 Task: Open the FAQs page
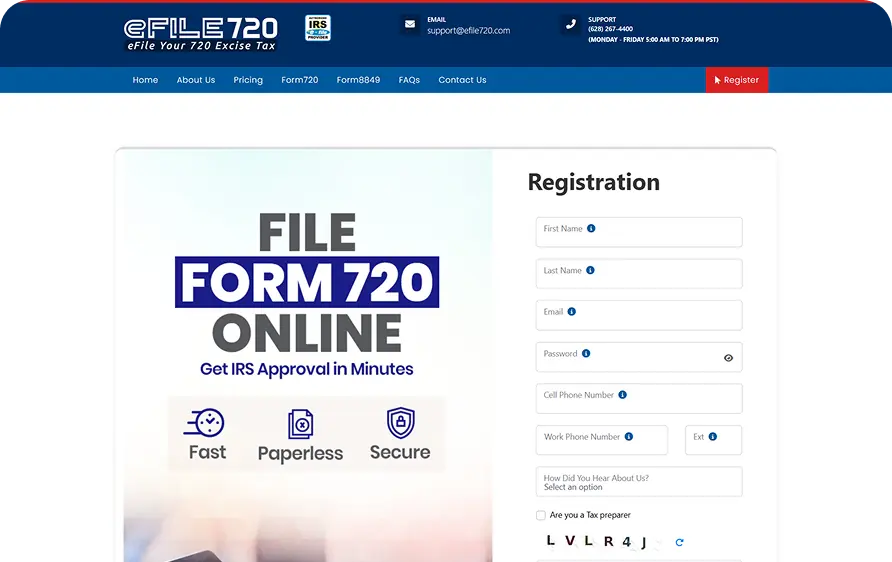click(x=409, y=80)
